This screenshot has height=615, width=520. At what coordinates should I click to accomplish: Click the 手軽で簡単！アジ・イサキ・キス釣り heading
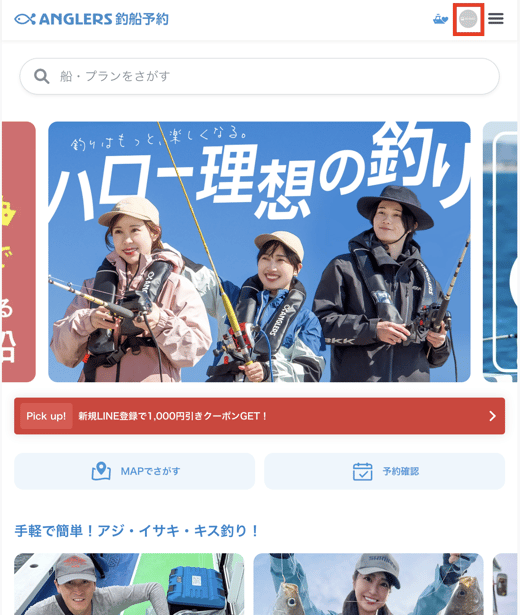pyautogui.click(x=136, y=531)
